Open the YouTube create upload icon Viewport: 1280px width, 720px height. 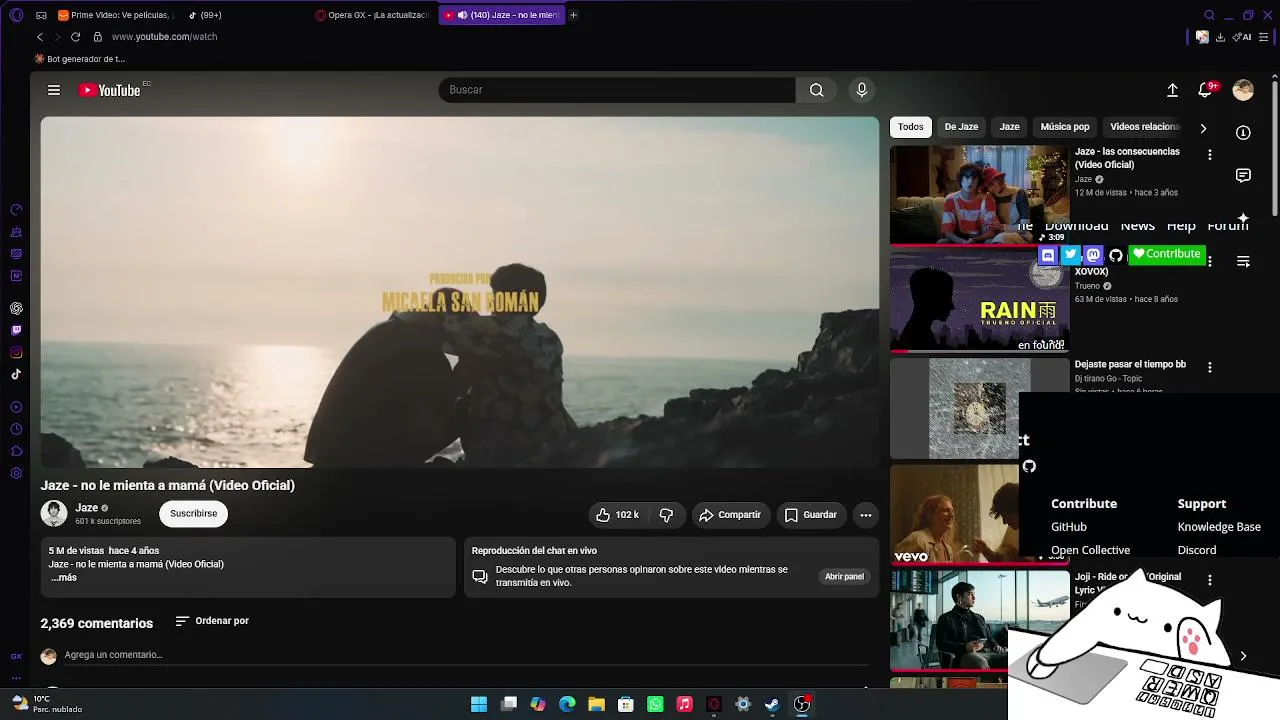click(x=1172, y=90)
